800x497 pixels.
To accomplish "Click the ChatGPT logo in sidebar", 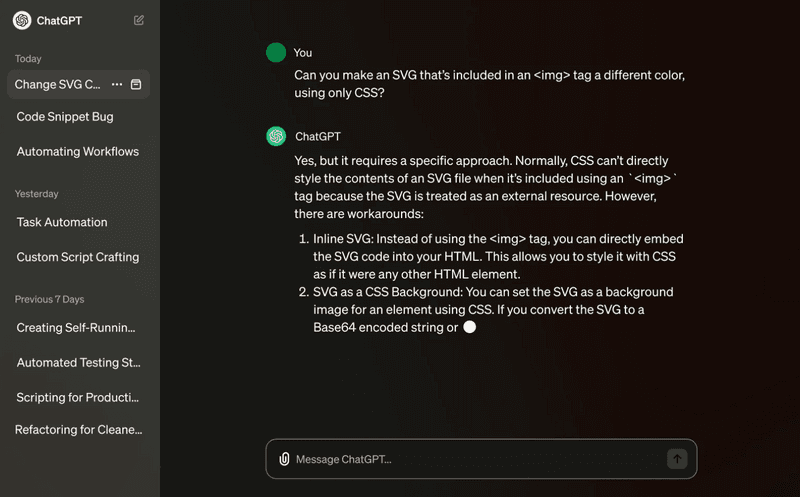I will (22, 20).
